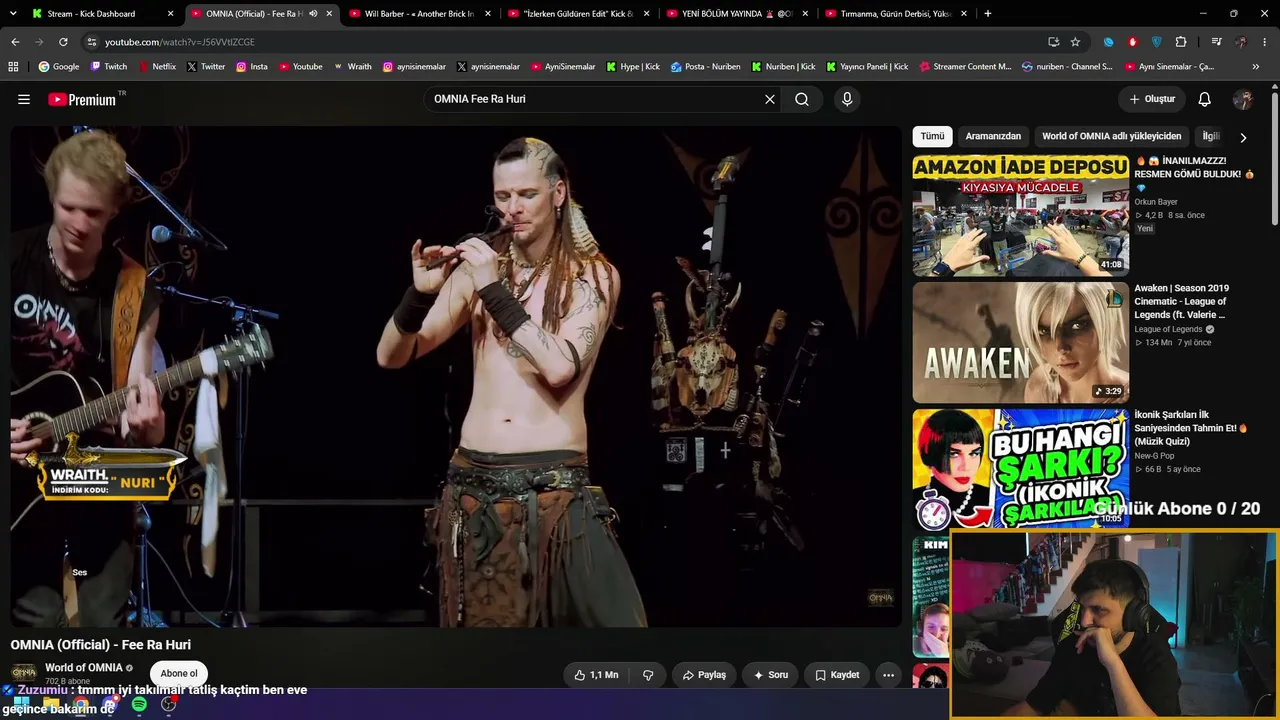Image resolution: width=1280 pixels, height=720 pixels.
Task: Open the tab search dropdown
Action: tap(13, 14)
